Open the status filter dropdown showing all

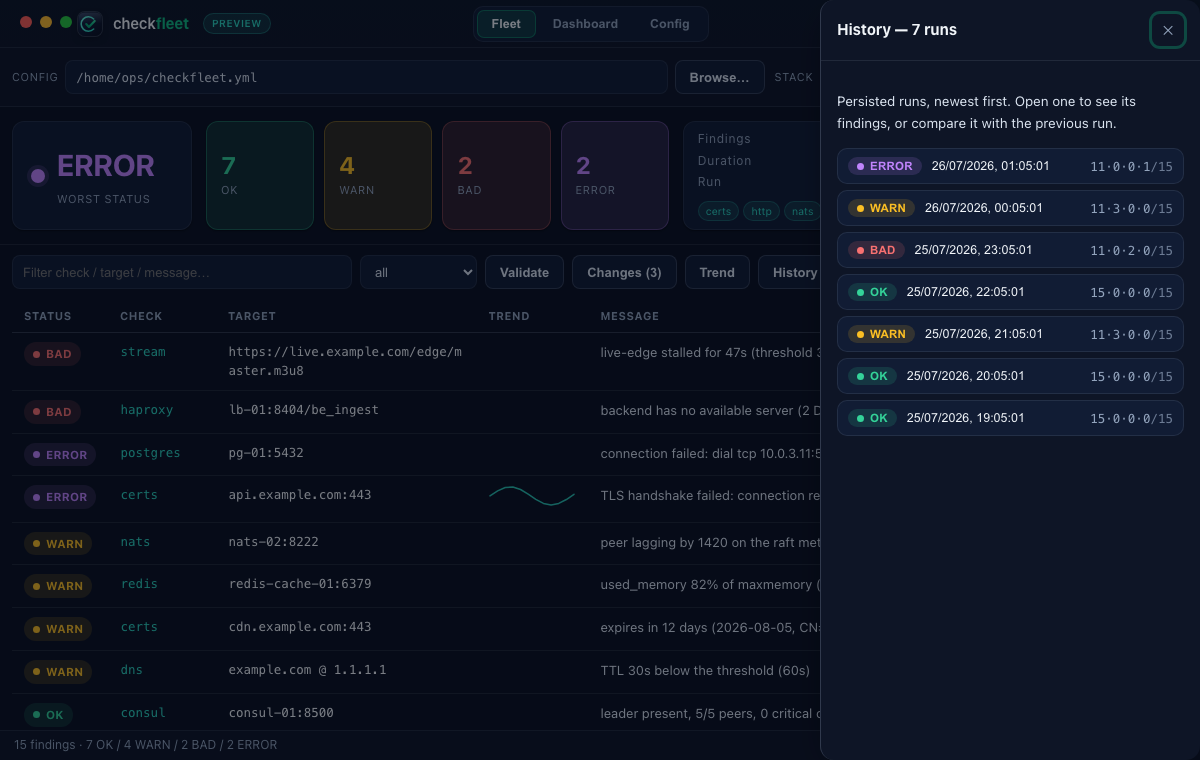(x=419, y=272)
